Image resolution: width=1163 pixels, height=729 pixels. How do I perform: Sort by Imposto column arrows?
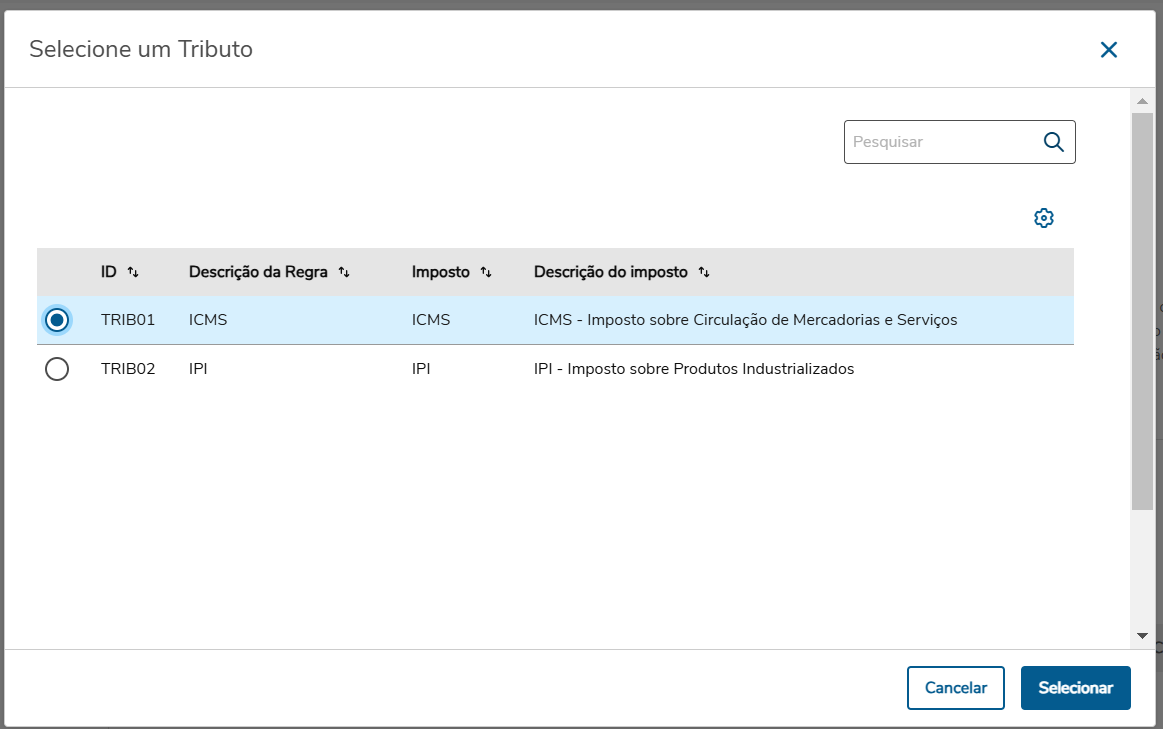486,272
